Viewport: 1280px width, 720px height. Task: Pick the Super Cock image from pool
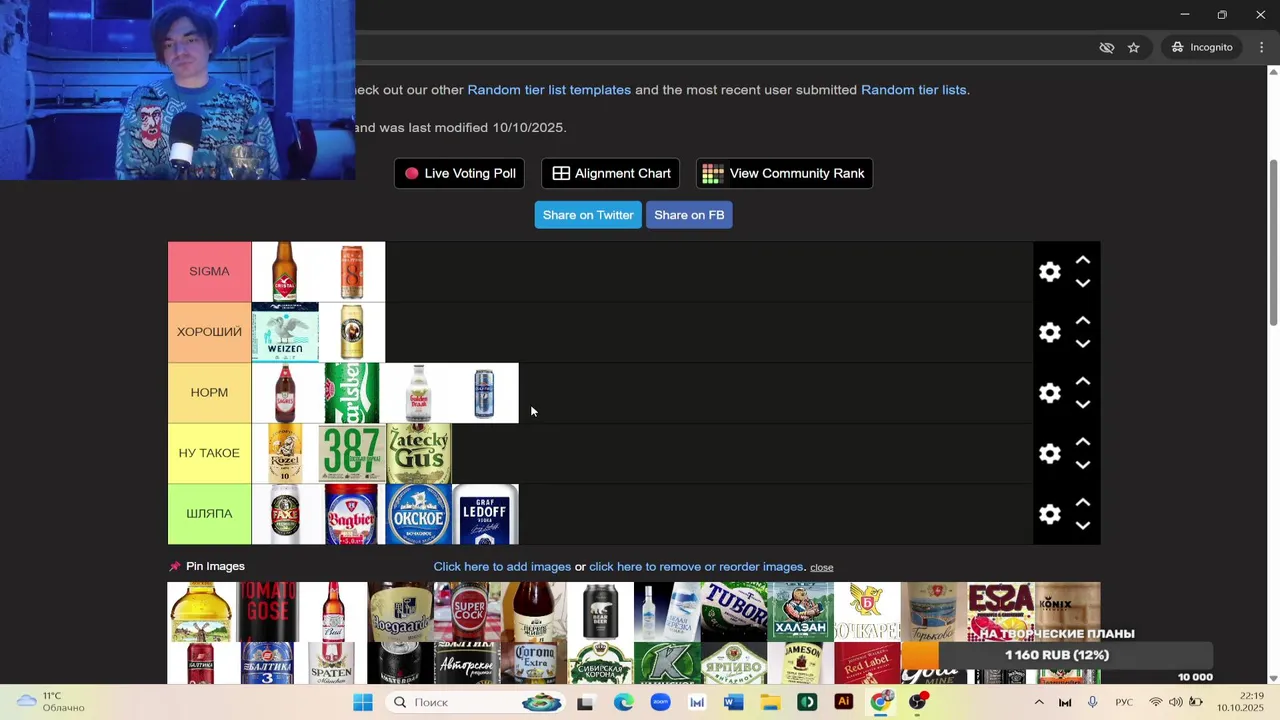[467, 612]
